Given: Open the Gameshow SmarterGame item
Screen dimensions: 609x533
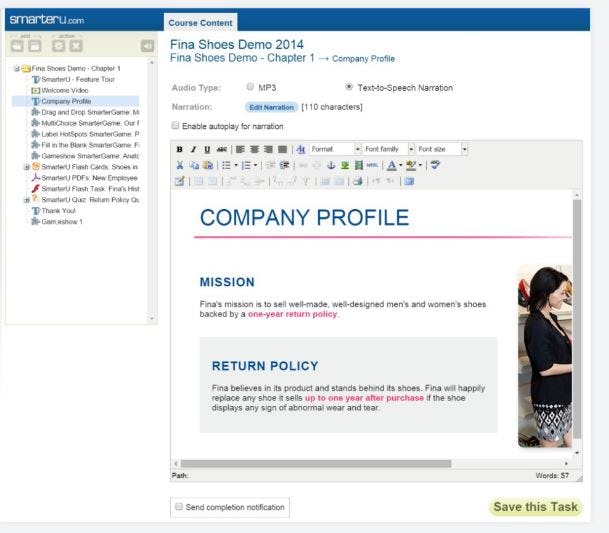Looking at the screenshot, I should tap(90, 156).
